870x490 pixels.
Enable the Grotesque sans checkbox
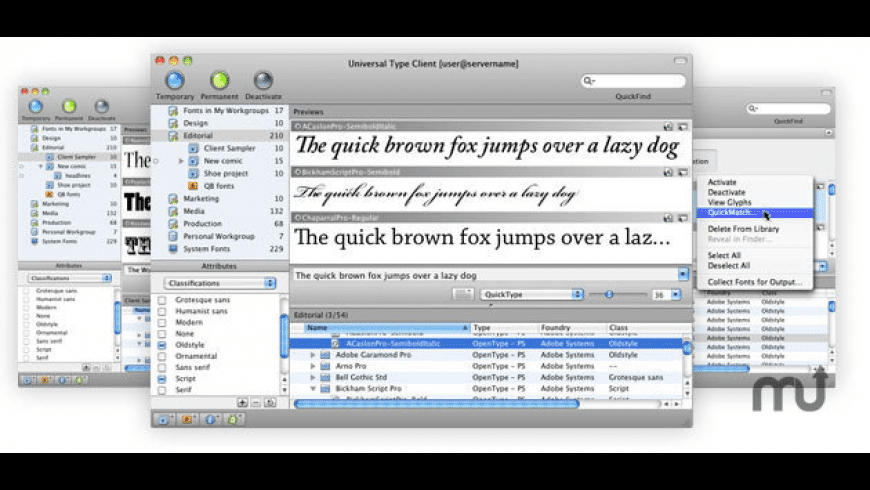(x=162, y=299)
